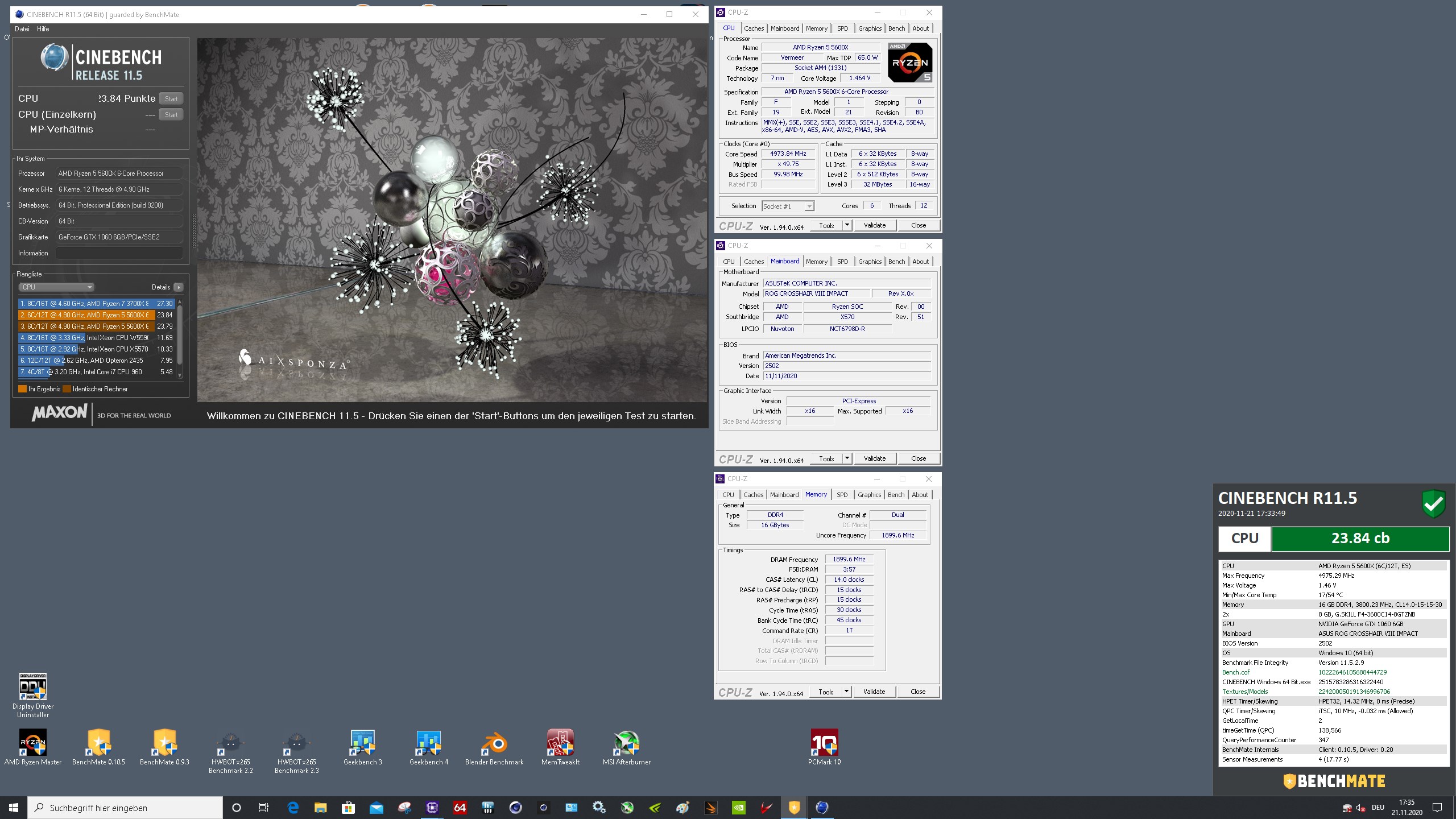Open Tools dropdown arrow in CPU-Z Memory window
The width and height of the screenshot is (1456, 819).
pos(846,692)
